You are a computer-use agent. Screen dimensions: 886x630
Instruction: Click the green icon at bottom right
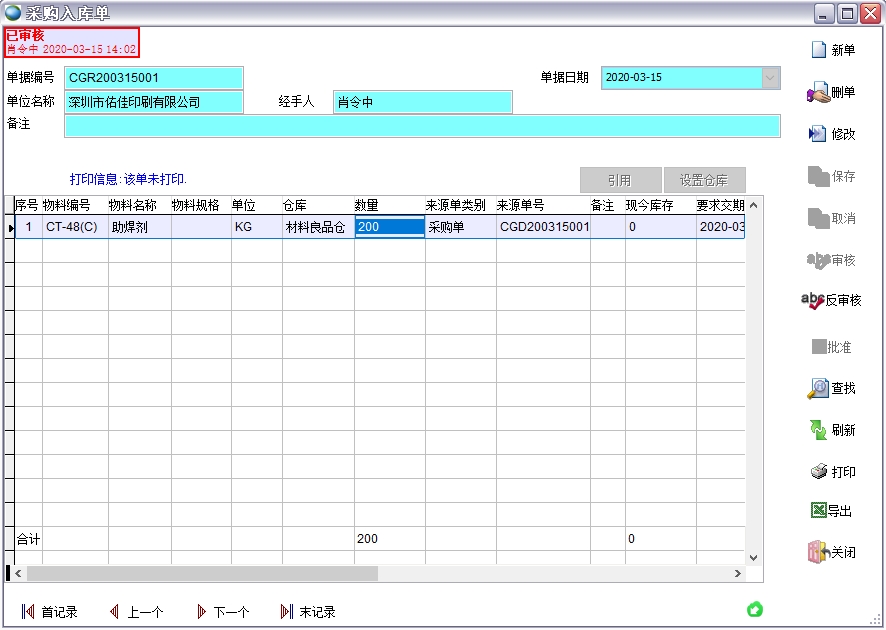(x=754, y=609)
